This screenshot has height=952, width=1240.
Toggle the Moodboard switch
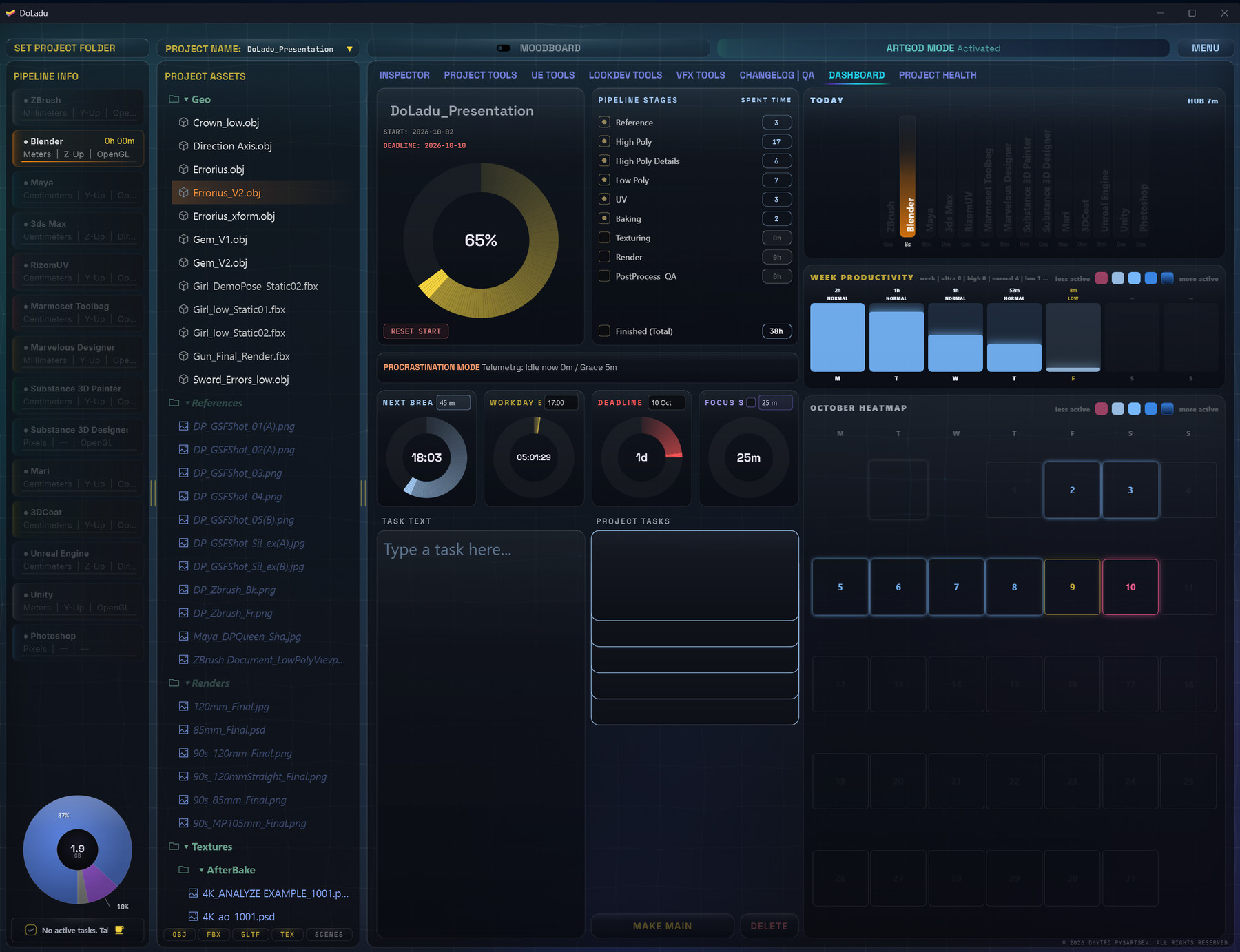[504, 48]
